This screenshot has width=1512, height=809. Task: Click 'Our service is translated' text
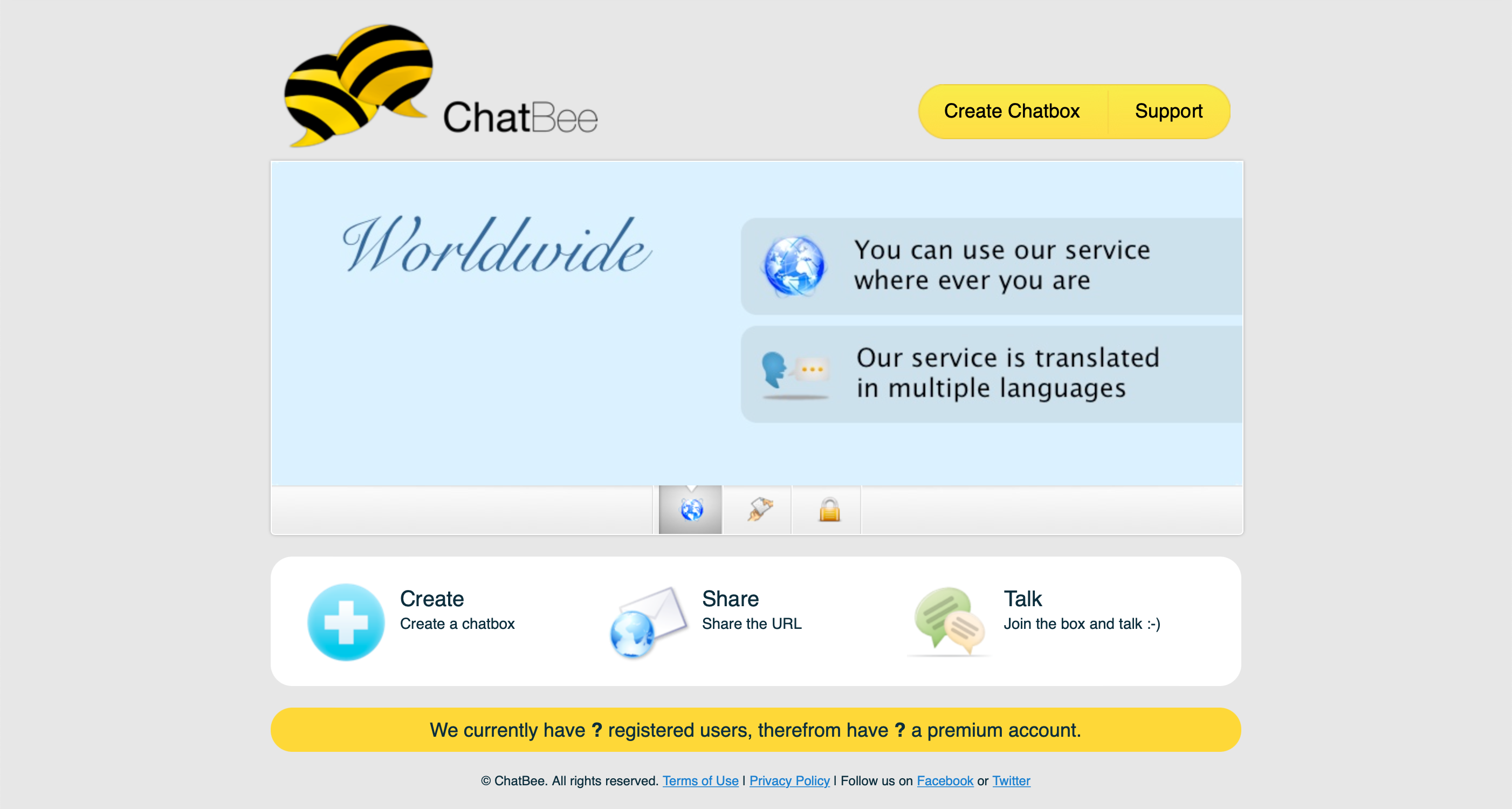(1007, 358)
